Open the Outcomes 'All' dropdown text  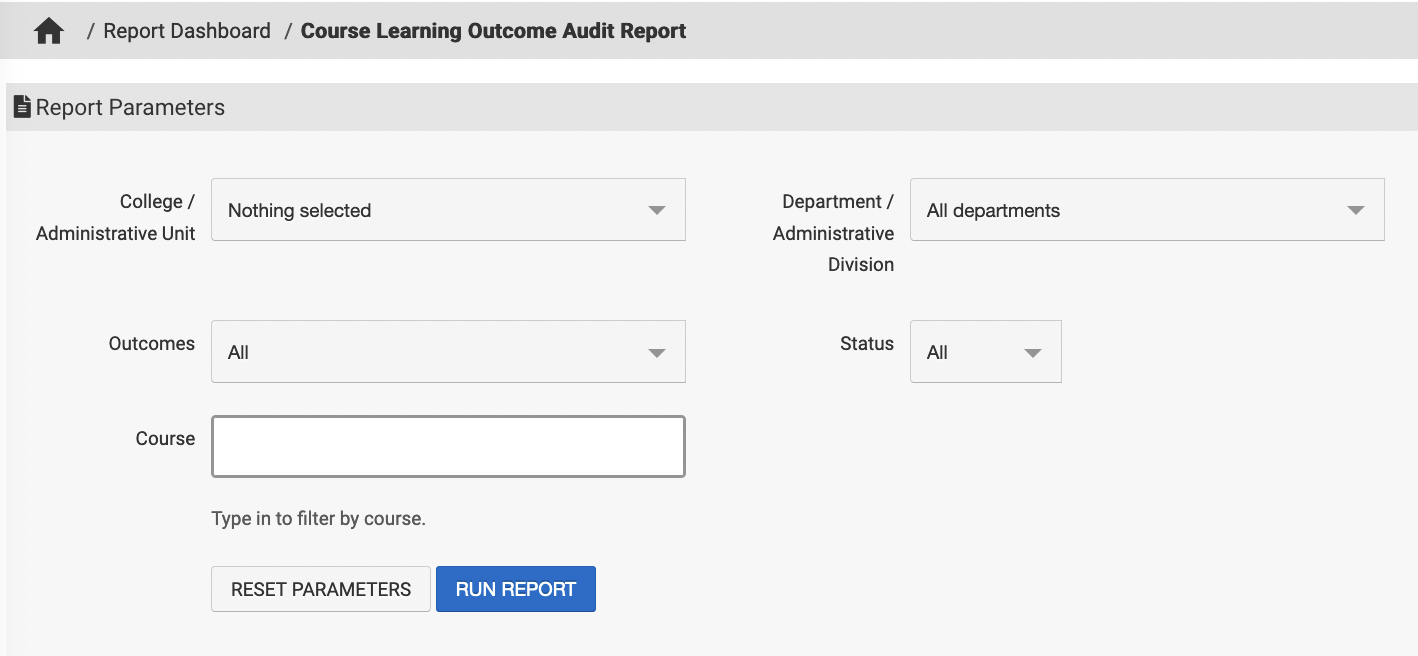coord(239,353)
